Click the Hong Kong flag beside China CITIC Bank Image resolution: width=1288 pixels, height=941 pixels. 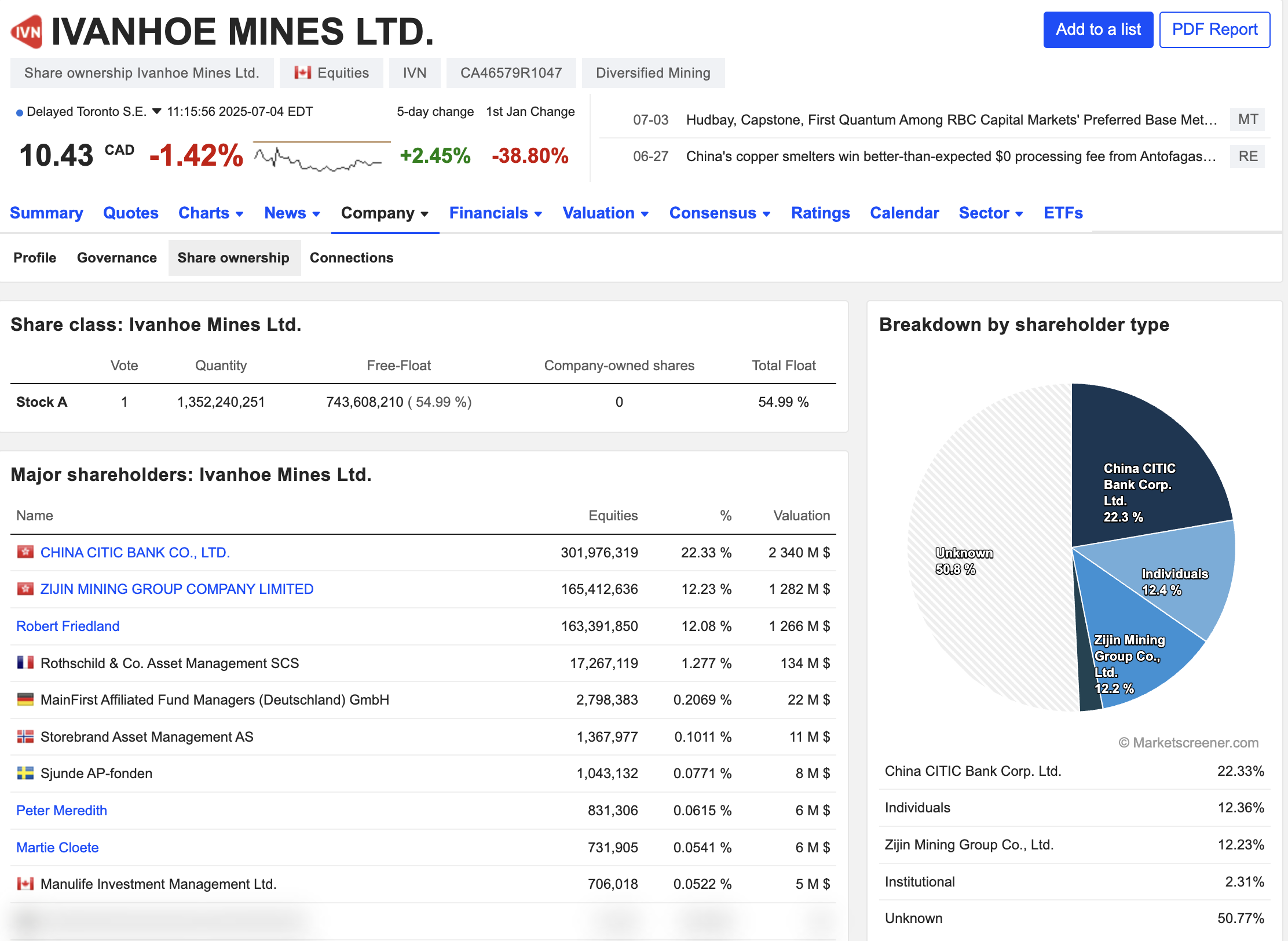(25, 552)
